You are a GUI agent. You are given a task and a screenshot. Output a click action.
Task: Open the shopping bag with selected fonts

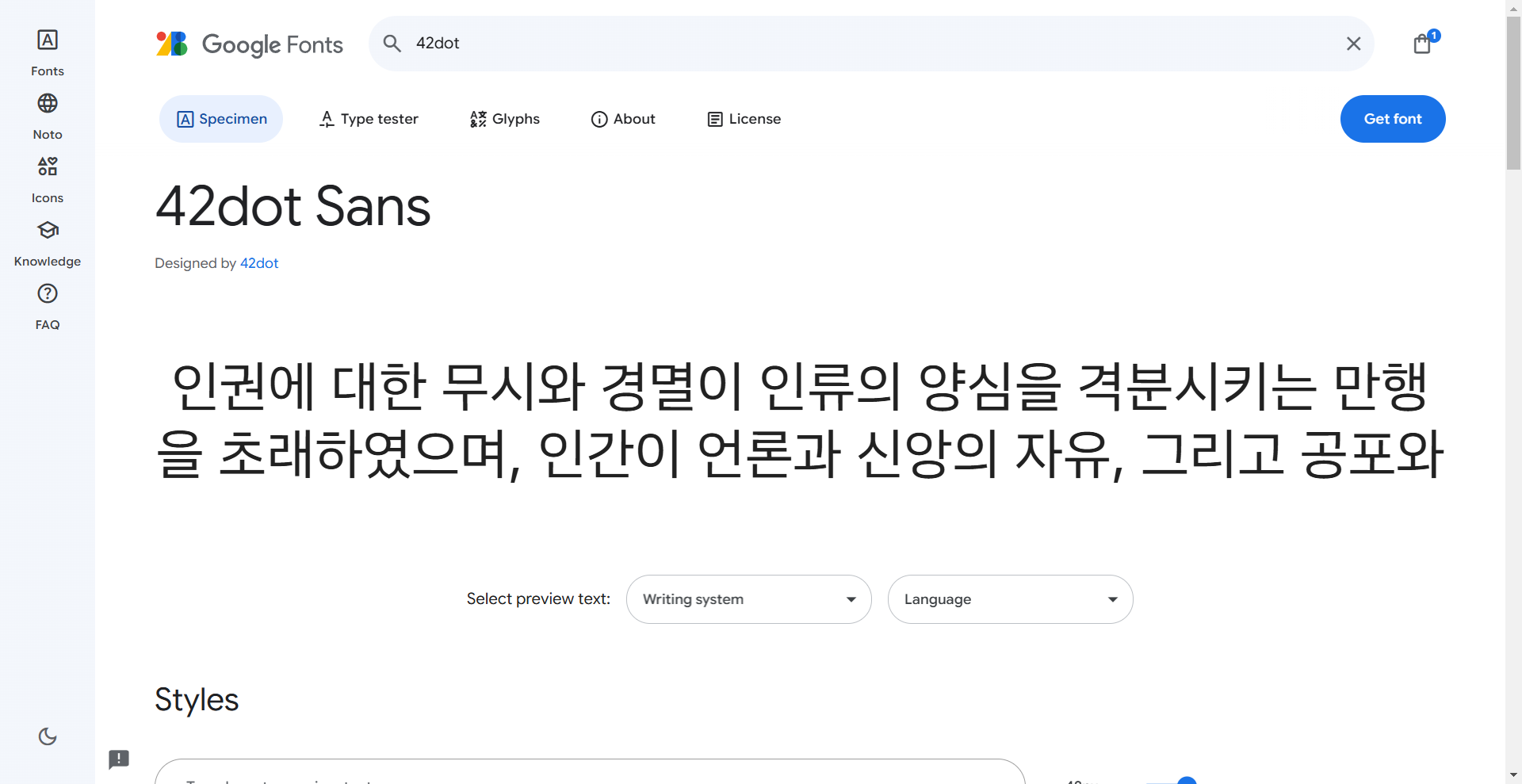point(1423,44)
